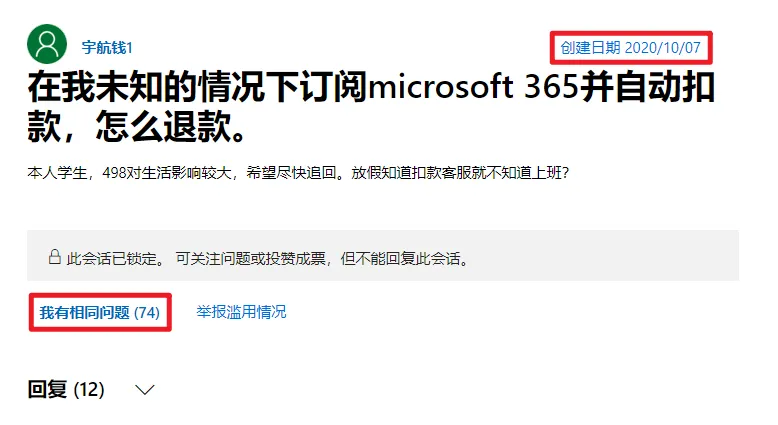Screen dimensions: 778x425
Task: Expand the replies with the chevron arrow
Action: (x=145, y=390)
